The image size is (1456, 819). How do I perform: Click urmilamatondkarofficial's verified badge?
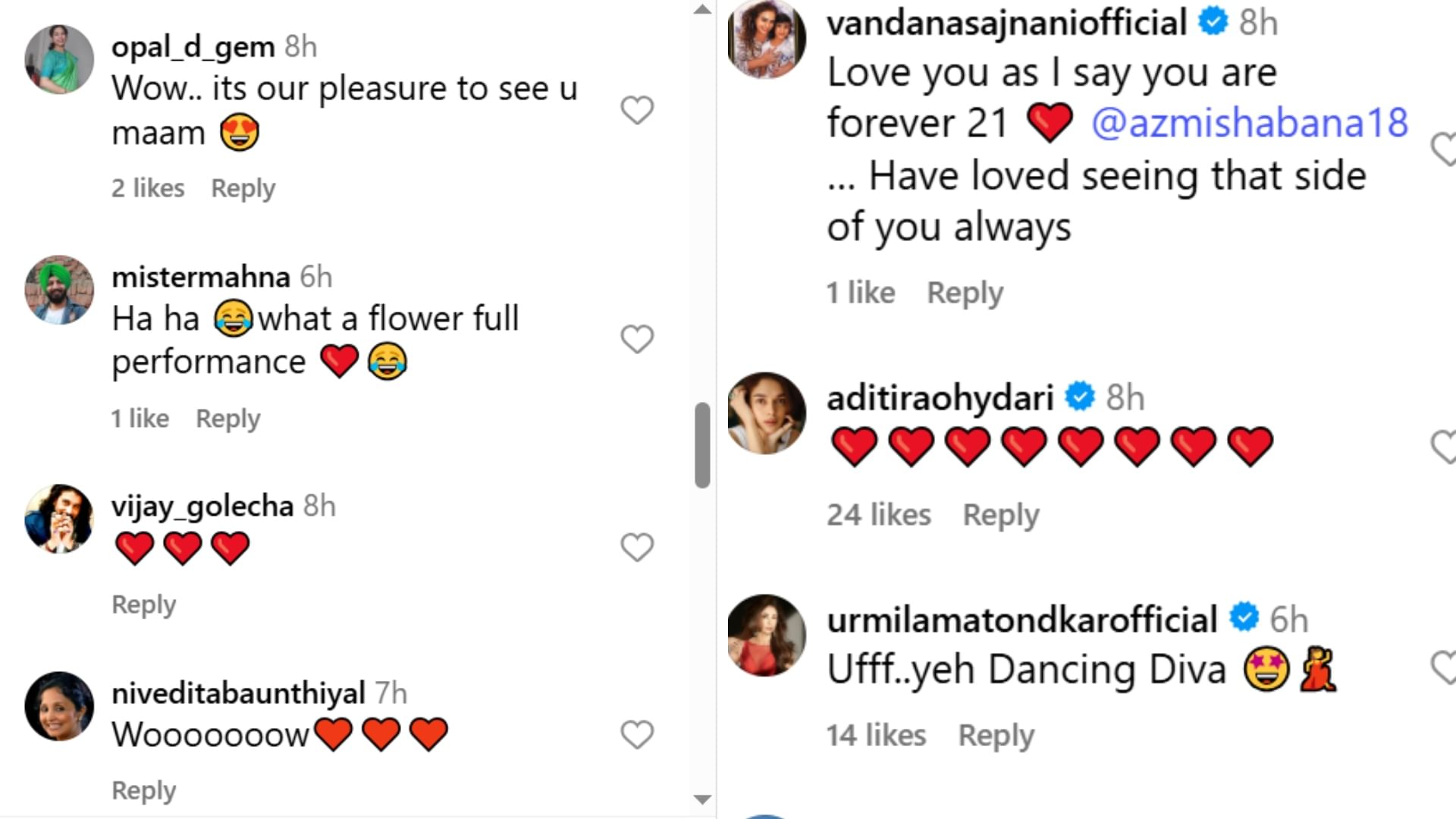click(x=1244, y=617)
